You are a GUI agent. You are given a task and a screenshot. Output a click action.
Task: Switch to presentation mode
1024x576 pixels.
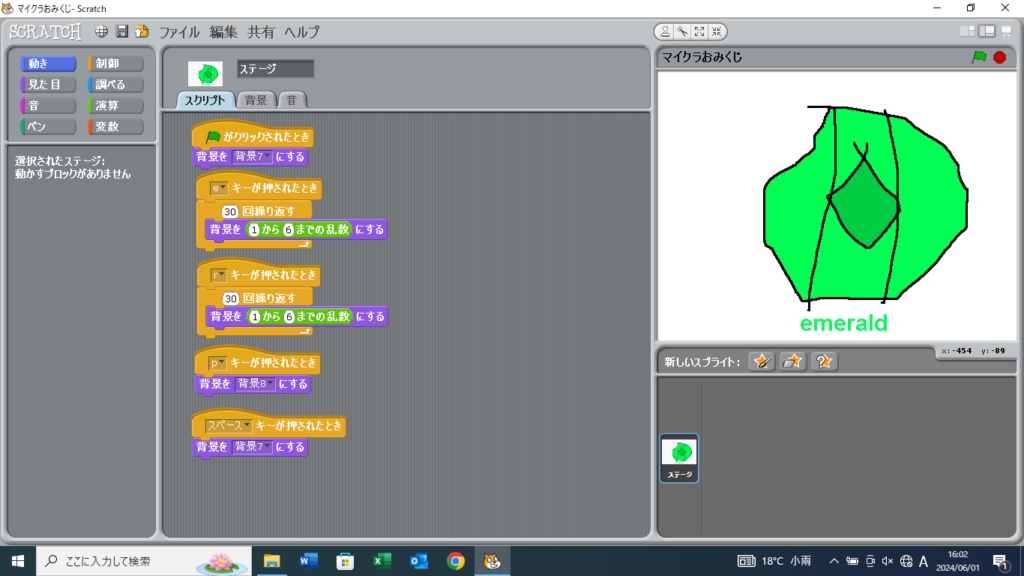[1007, 32]
